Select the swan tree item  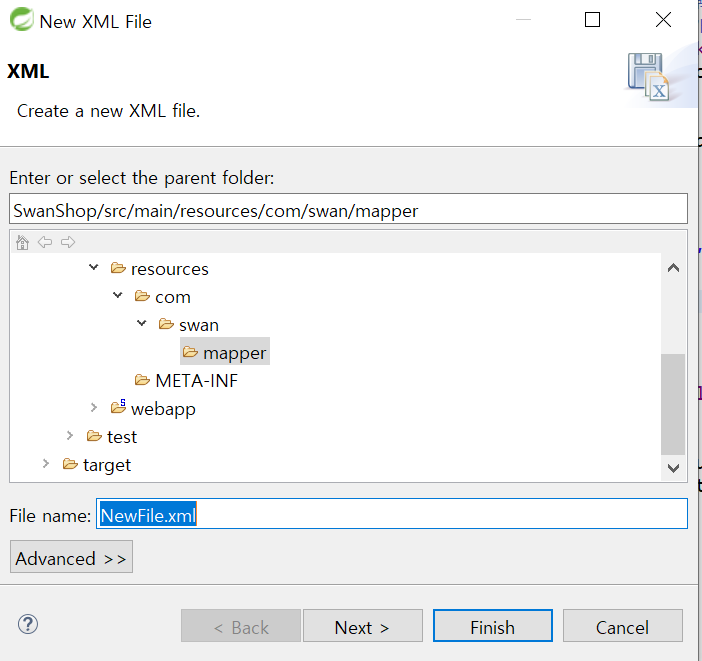click(199, 325)
